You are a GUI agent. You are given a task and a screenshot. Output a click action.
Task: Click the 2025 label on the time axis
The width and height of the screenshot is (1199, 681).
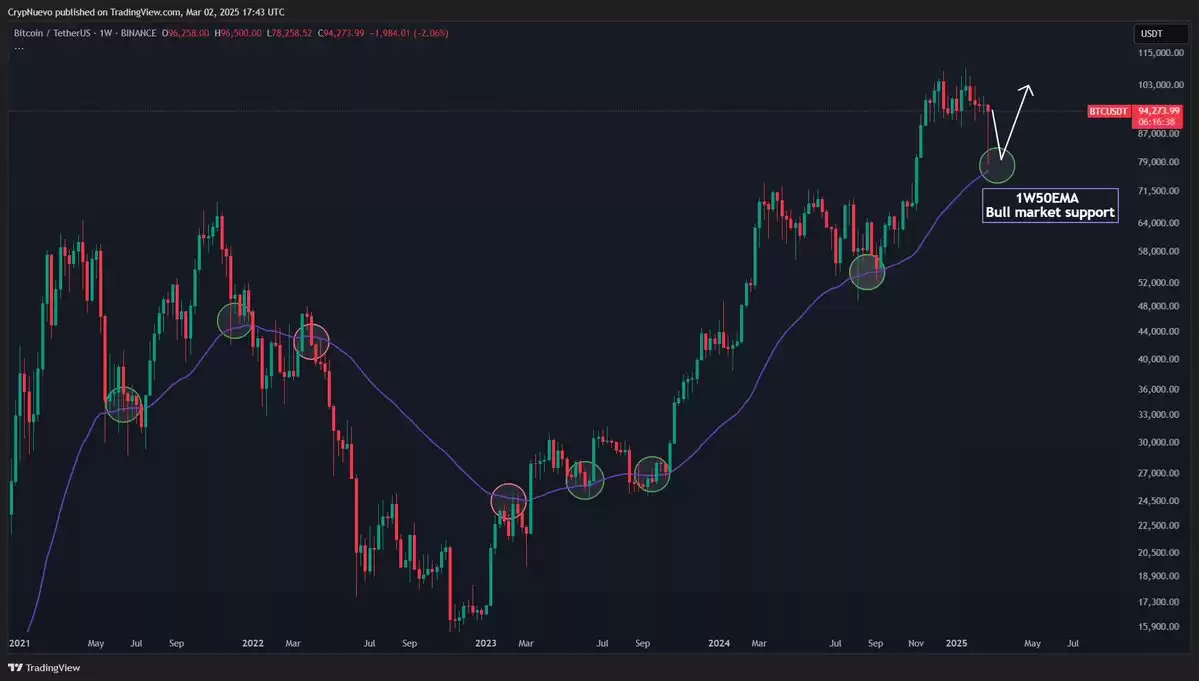tap(957, 644)
